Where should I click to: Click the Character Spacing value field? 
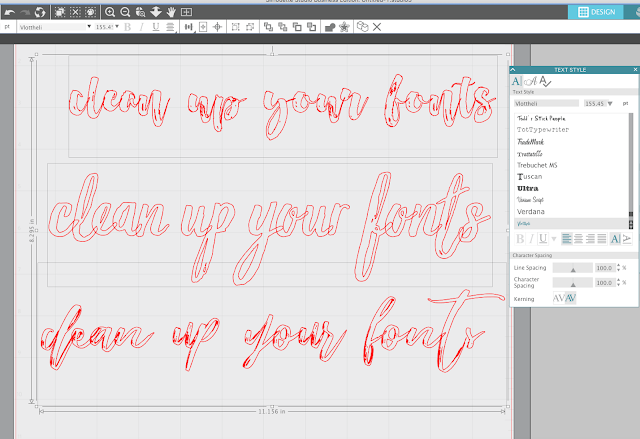[x=605, y=282]
